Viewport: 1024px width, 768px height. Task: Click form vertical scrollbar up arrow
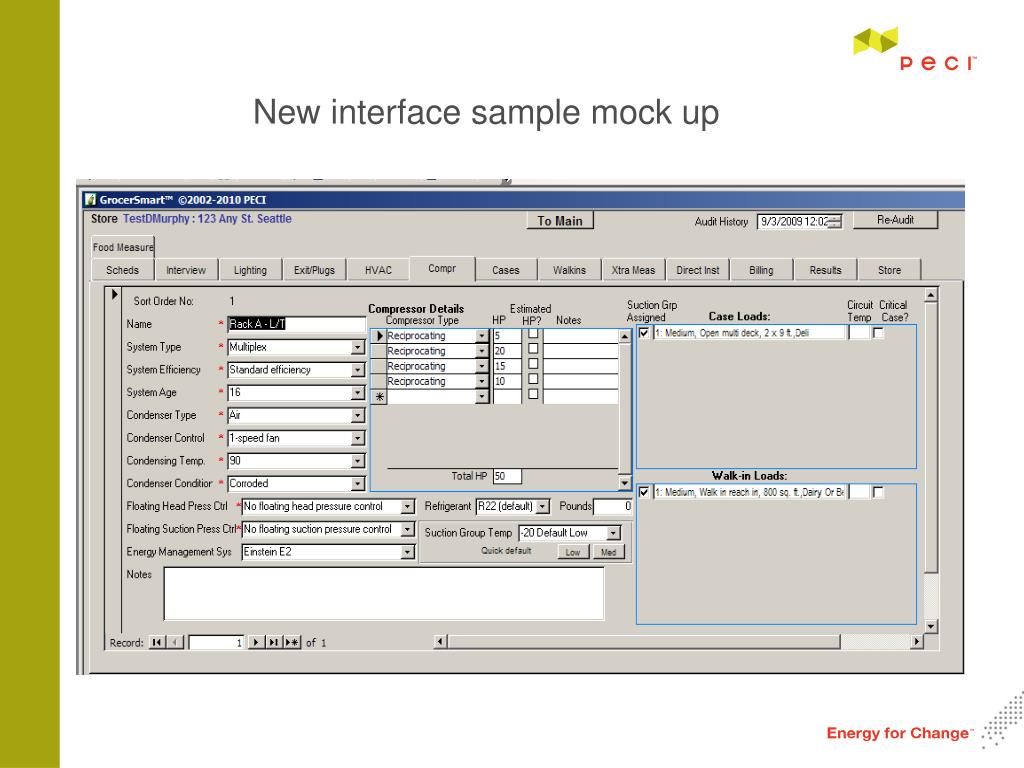(x=931, y=295)
